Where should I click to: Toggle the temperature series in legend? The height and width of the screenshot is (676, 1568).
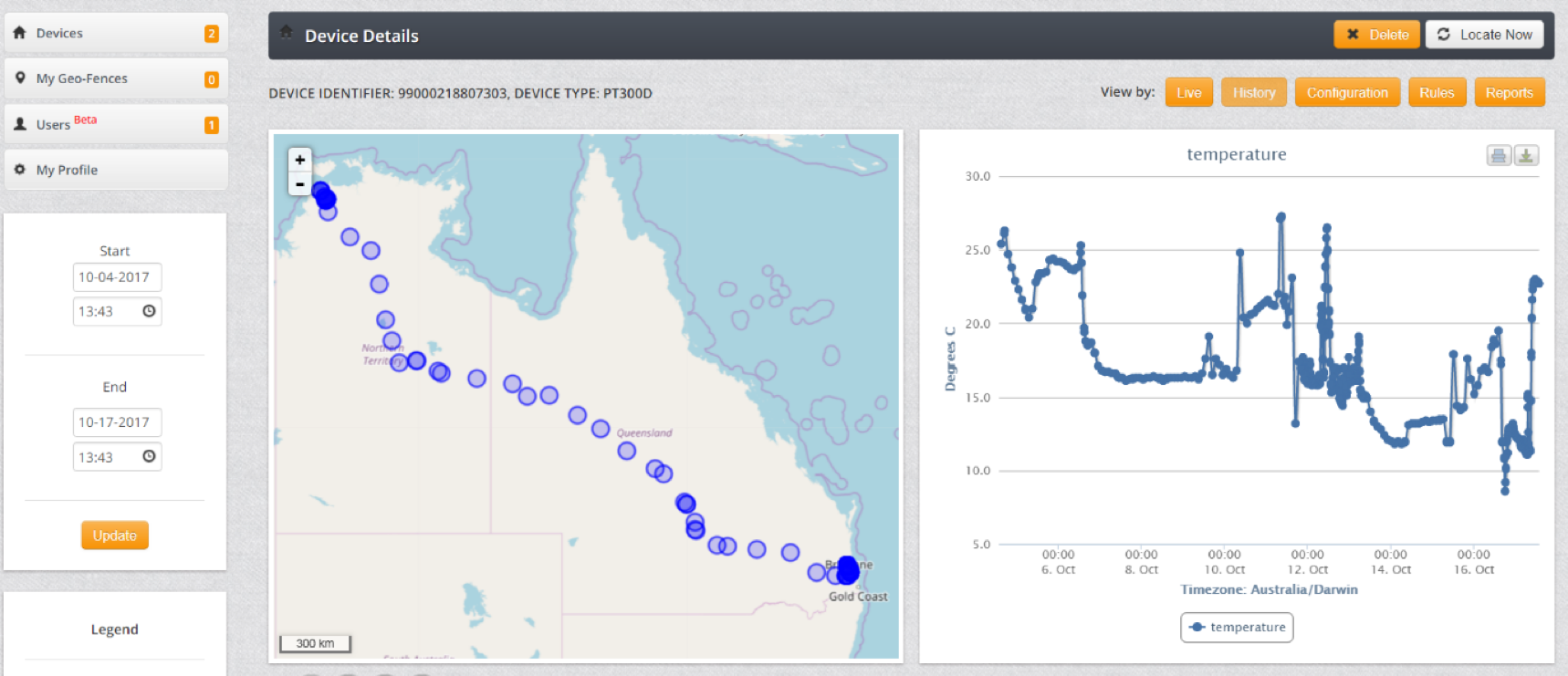coord(1237,627)
